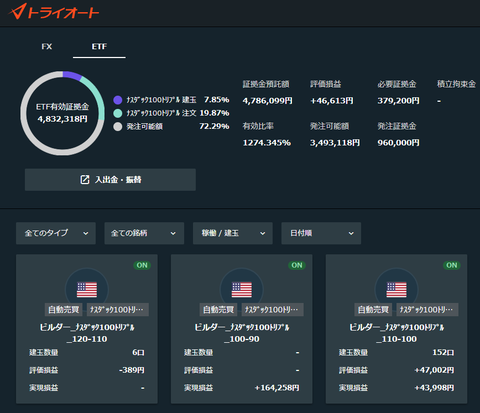Click ナスダック100トリ… tag on the 110-100 card

[427, 310]
